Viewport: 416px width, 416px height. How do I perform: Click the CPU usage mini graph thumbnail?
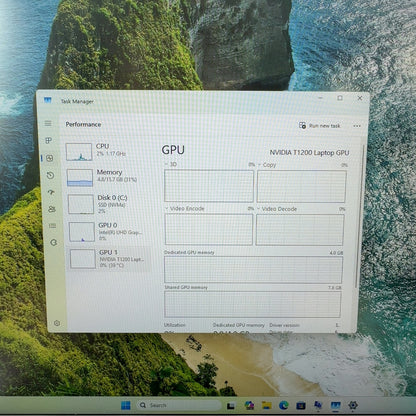click(x=79, y=152)
